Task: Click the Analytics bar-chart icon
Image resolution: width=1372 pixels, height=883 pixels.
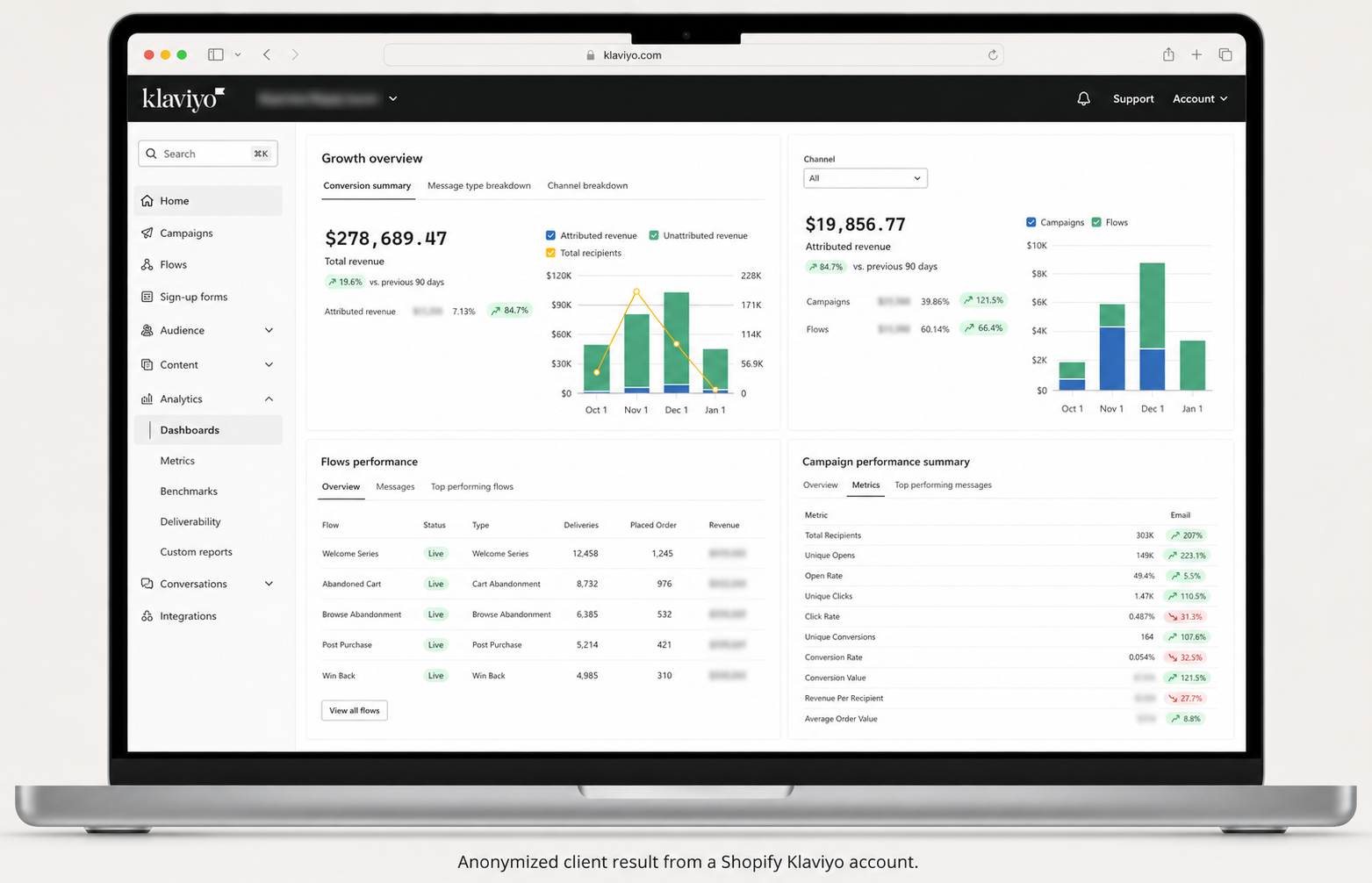Action: point(147,398)
